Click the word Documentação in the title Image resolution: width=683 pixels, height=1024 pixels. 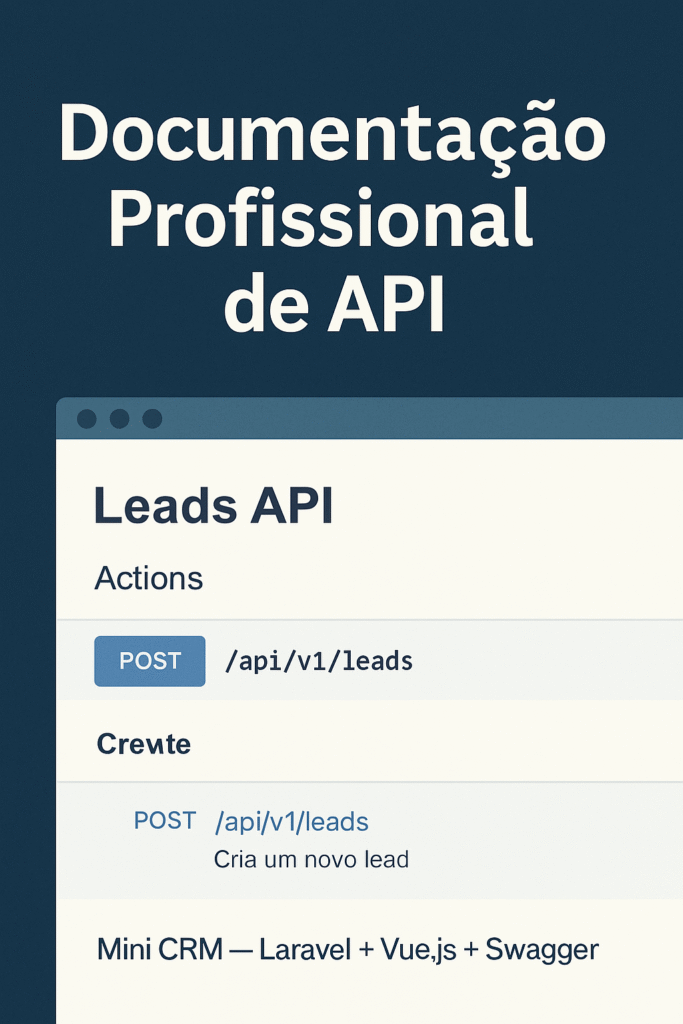tap(332, 136)
